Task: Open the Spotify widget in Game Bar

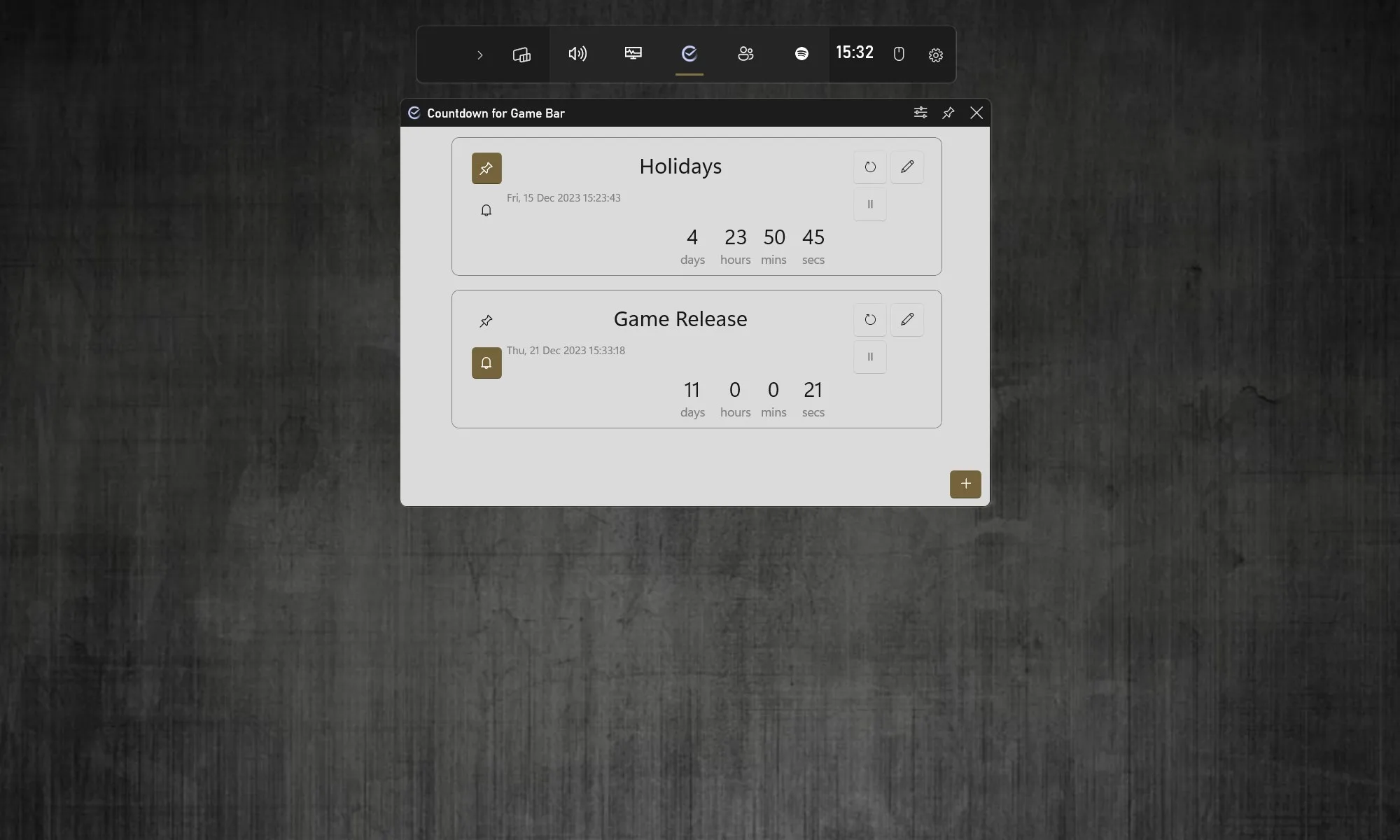Action: (801, 54)
